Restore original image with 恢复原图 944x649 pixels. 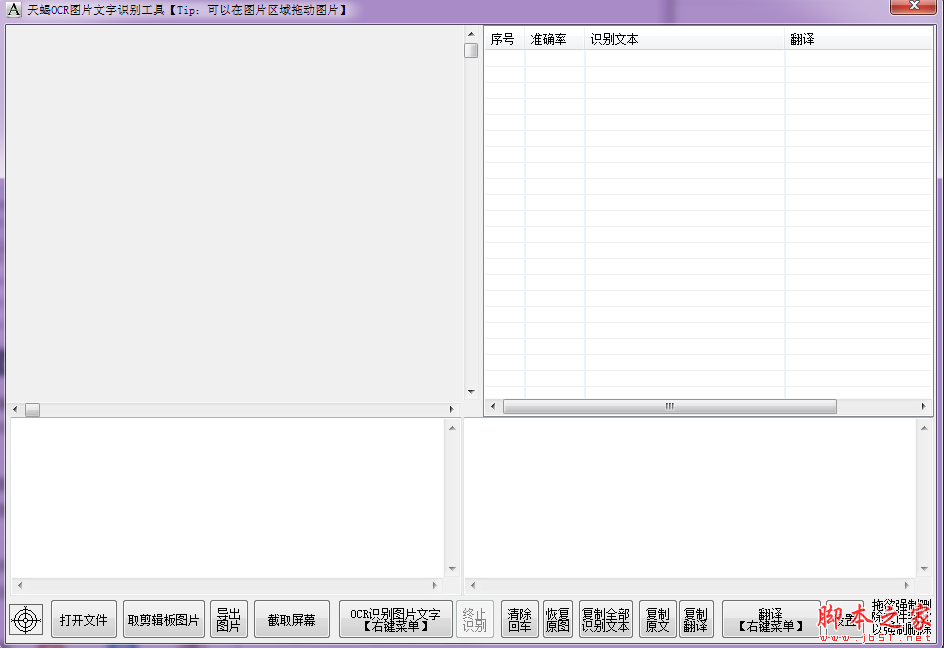[x=557, y=619]
